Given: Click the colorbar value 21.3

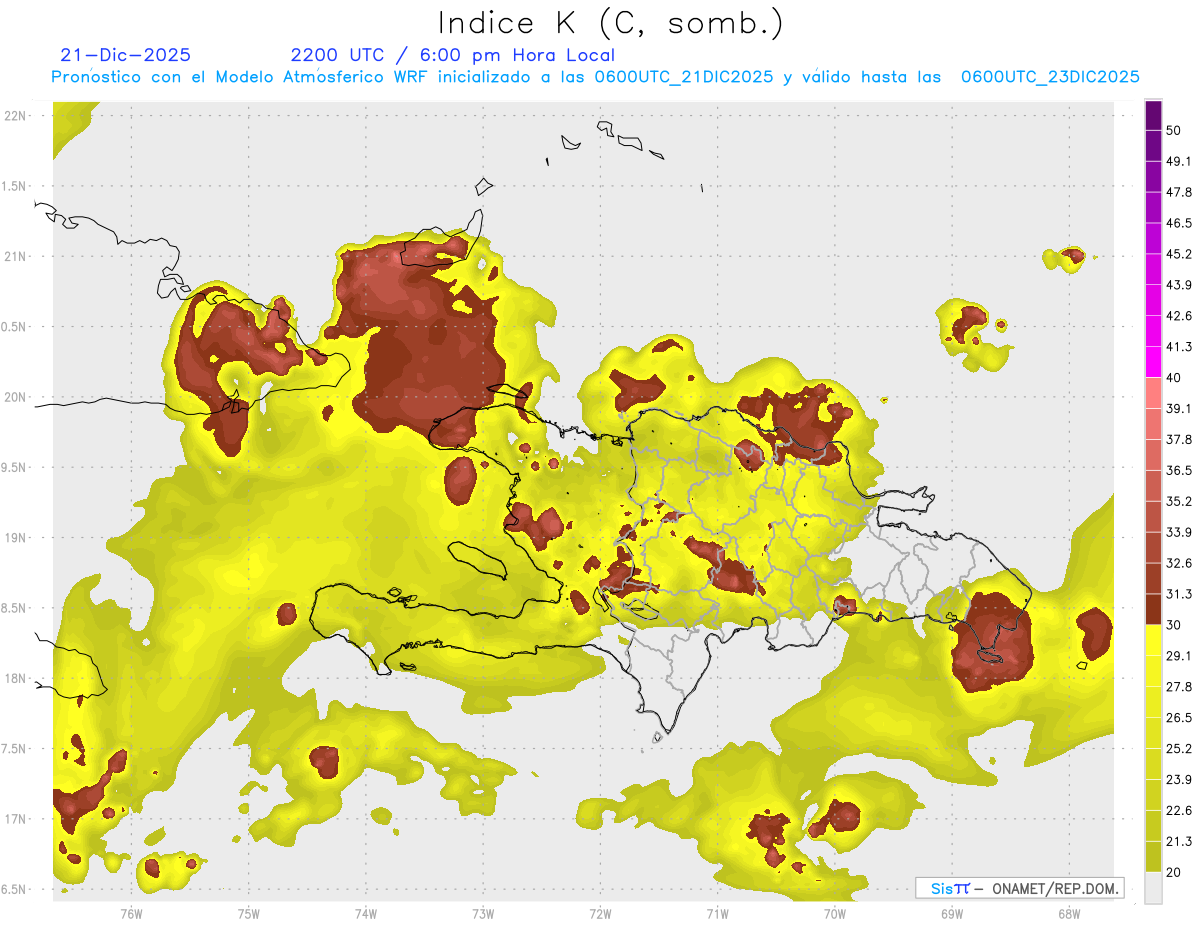Looking at the screenshot, I should (x=1179, y=842).
